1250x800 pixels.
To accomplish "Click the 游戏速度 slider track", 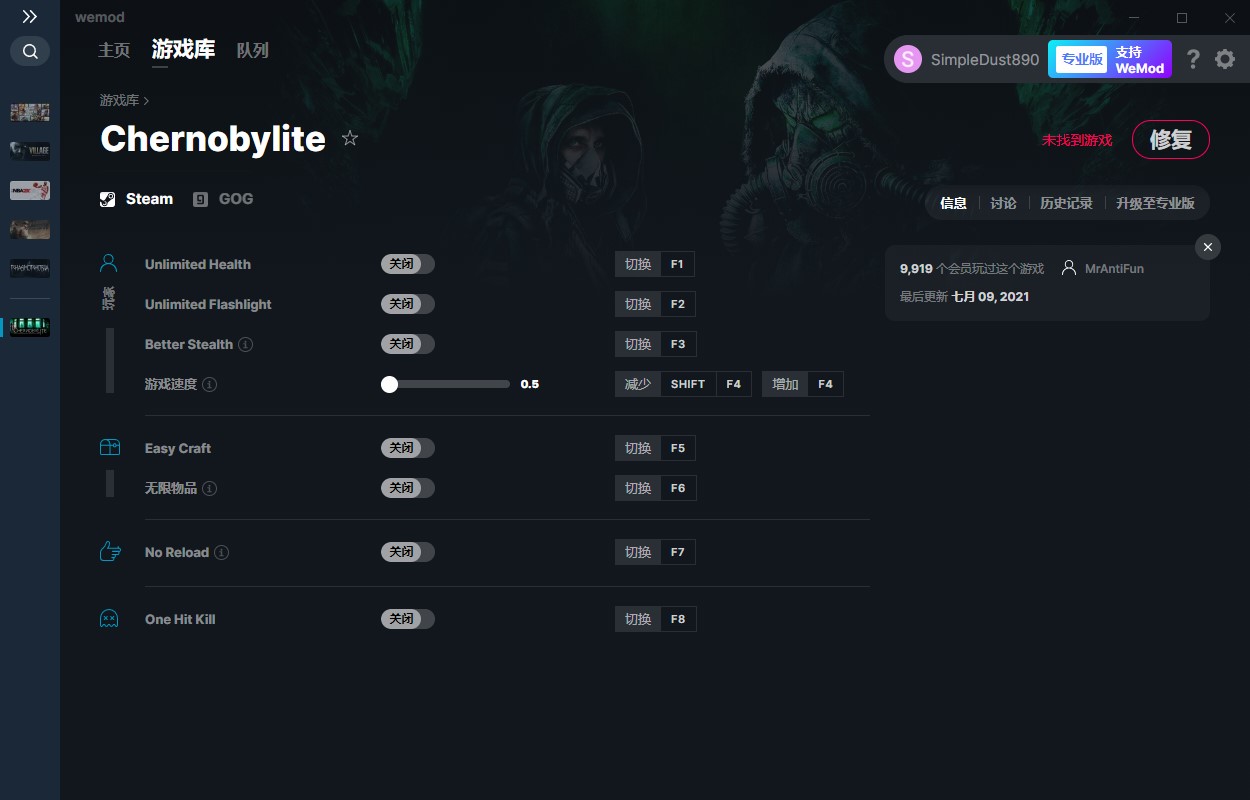I will 446,384.
